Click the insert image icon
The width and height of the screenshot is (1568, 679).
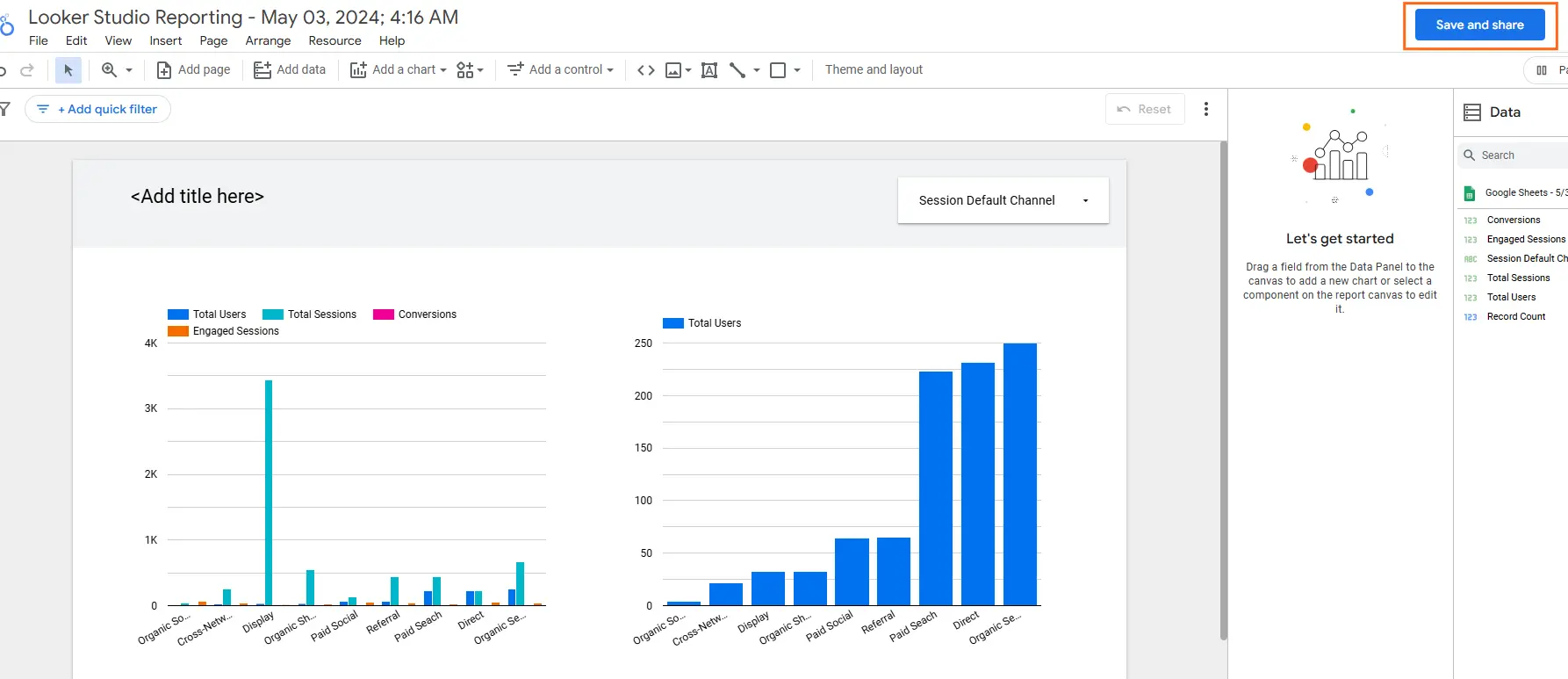point(673,70)
